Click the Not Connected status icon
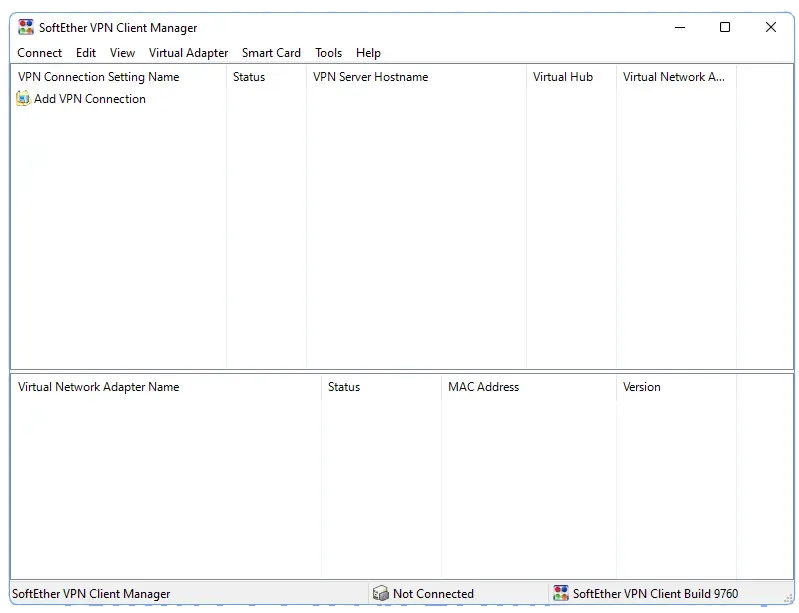The width and height of the screenshot is (799, 613). tap(380, 594)
